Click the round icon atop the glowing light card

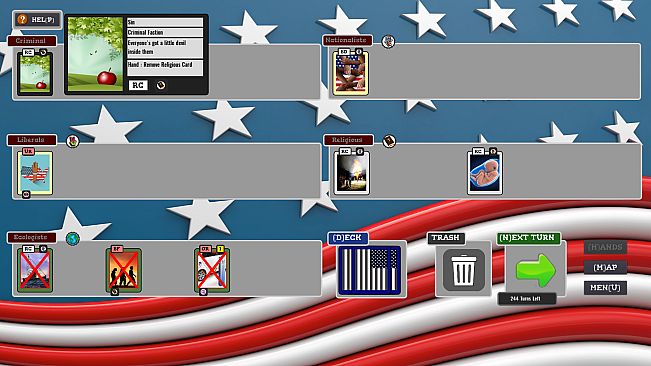pos(360,151)
